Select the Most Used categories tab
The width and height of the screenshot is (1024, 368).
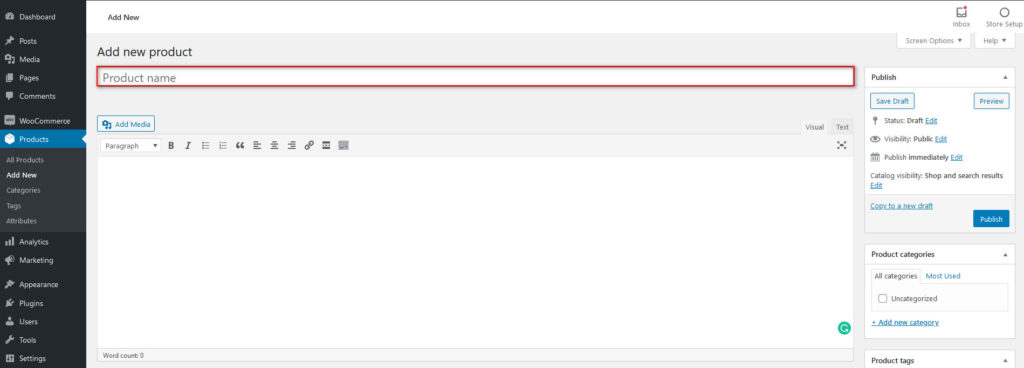coord(942,276)
